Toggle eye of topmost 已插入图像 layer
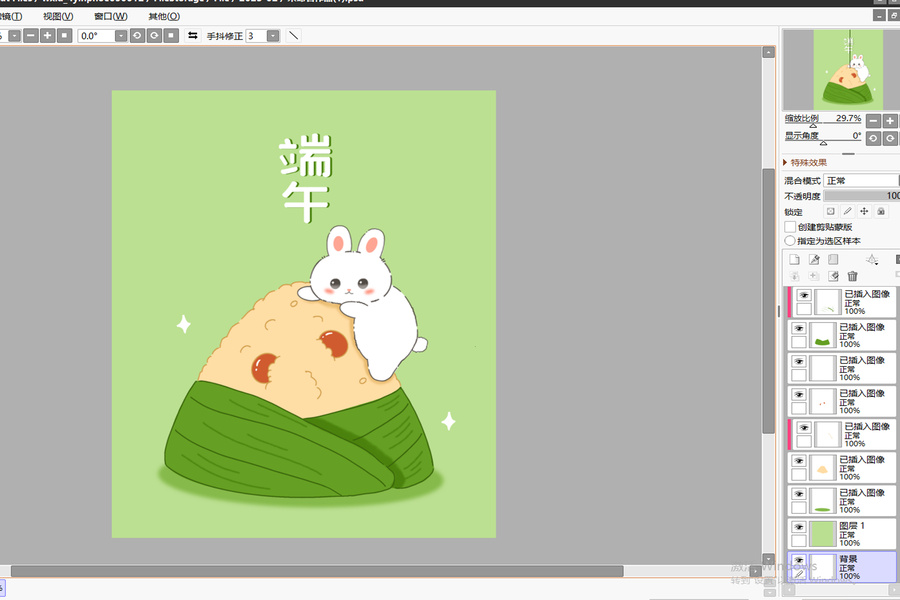Image resolution: width=900 pixels, height=600 pixels. [804, 295]
